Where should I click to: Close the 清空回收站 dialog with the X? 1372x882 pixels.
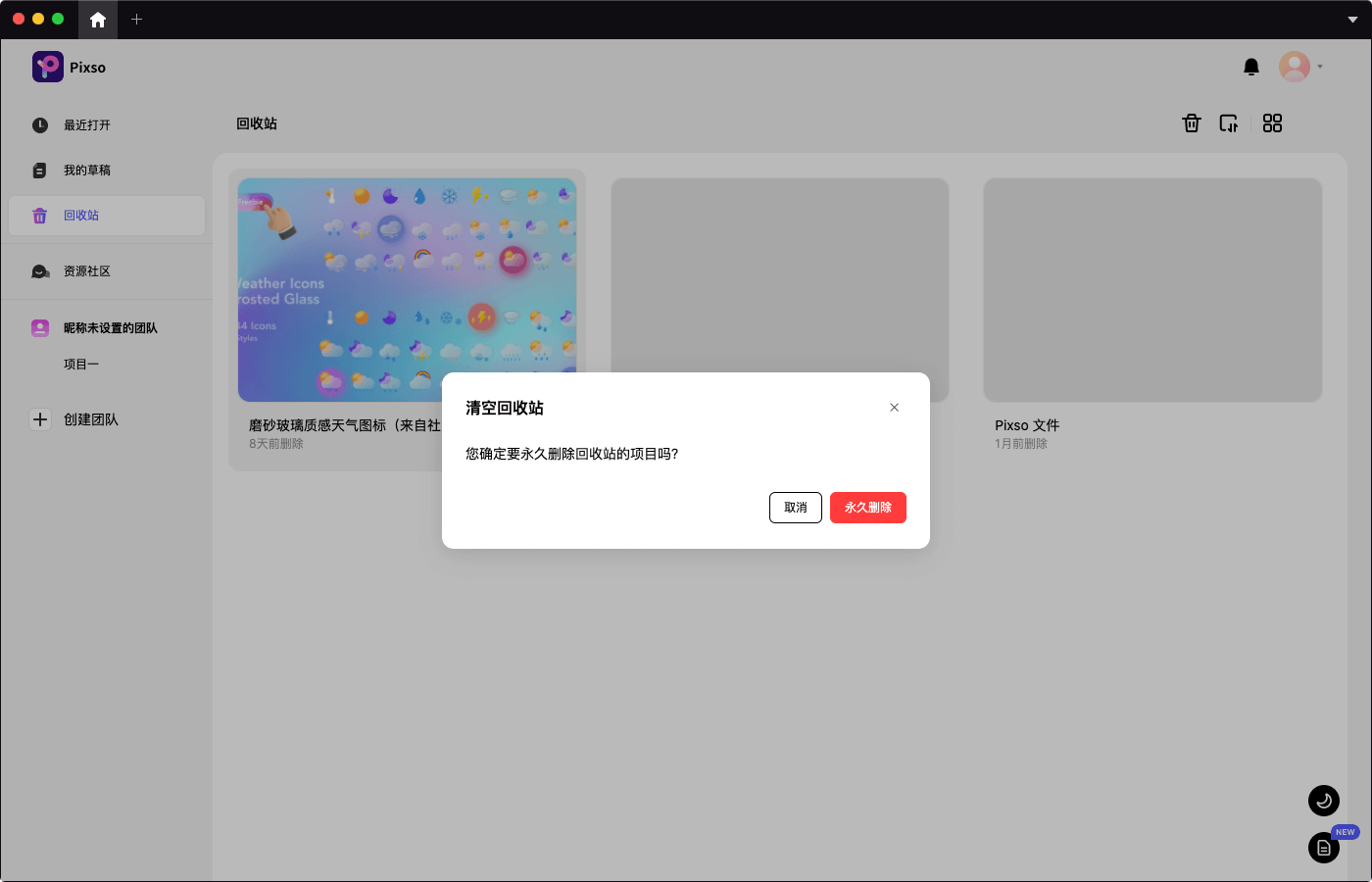[894, 408]
